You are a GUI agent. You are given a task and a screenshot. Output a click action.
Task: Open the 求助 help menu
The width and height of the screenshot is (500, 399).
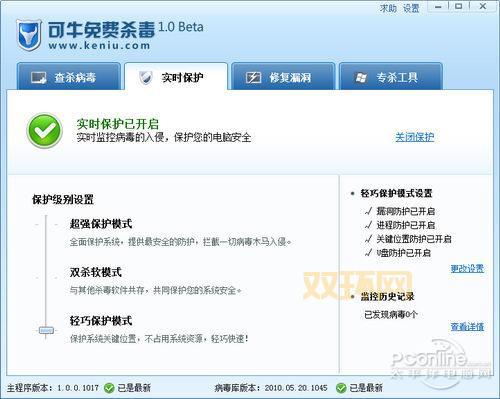click(x=388, y=8)
